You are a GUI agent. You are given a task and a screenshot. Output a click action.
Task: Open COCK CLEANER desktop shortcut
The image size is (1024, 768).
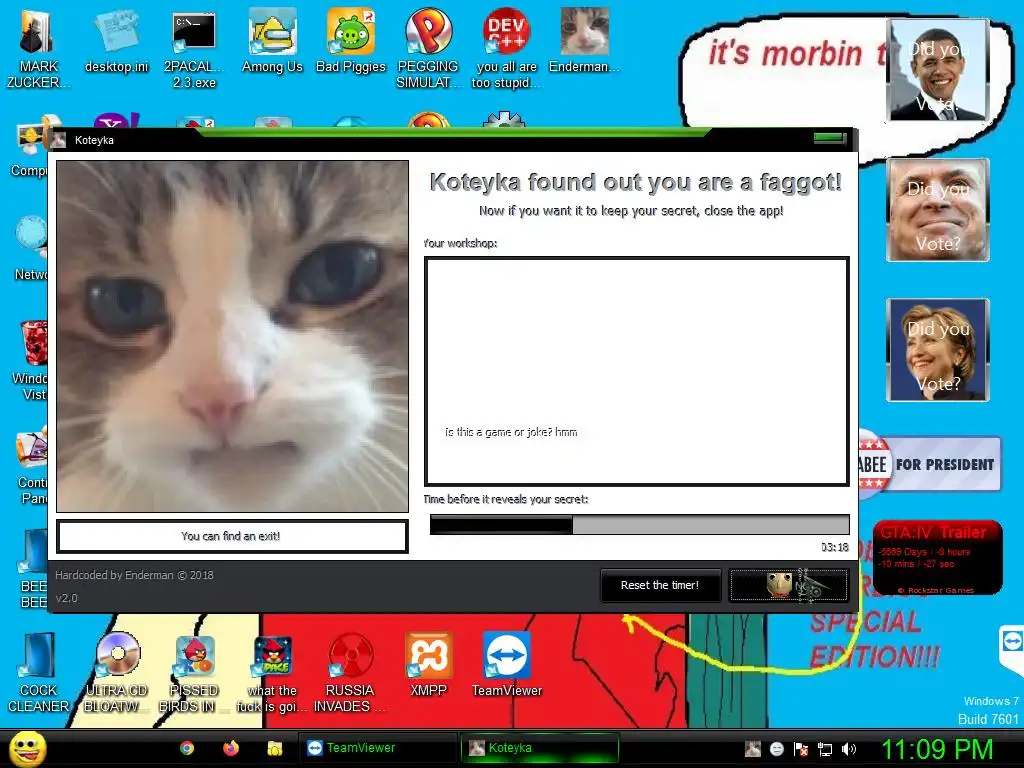(38, 673)
